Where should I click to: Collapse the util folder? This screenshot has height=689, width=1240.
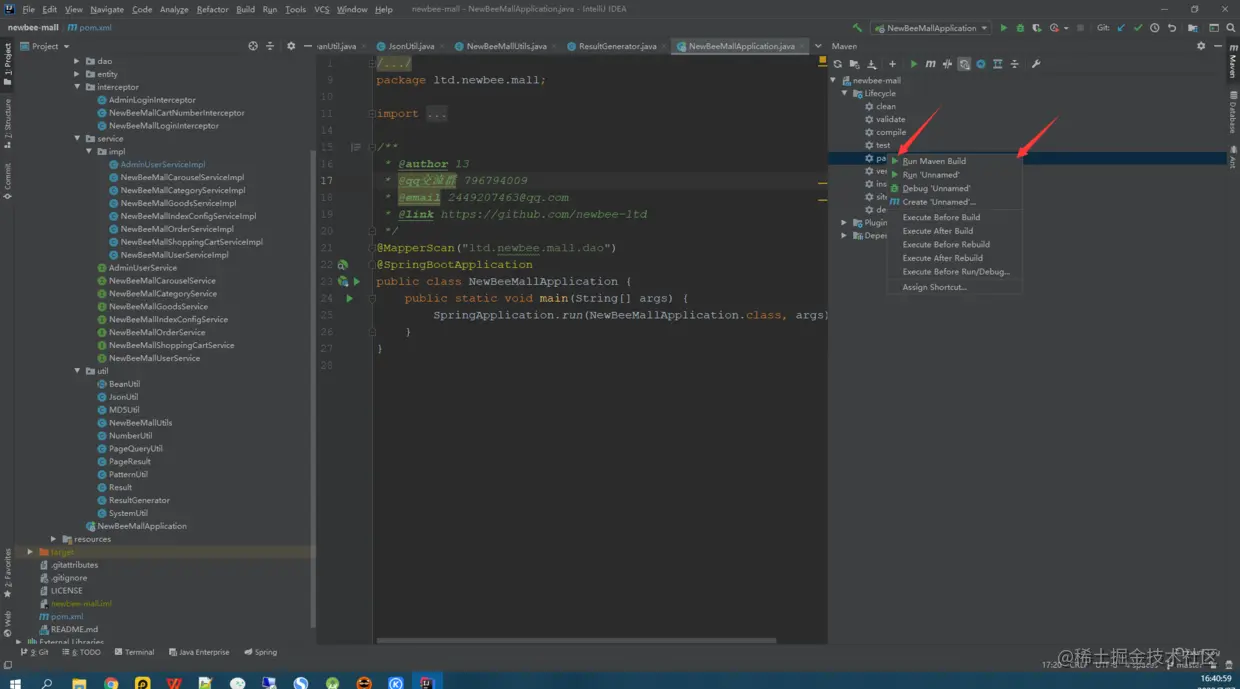click(x=77, y=371)
